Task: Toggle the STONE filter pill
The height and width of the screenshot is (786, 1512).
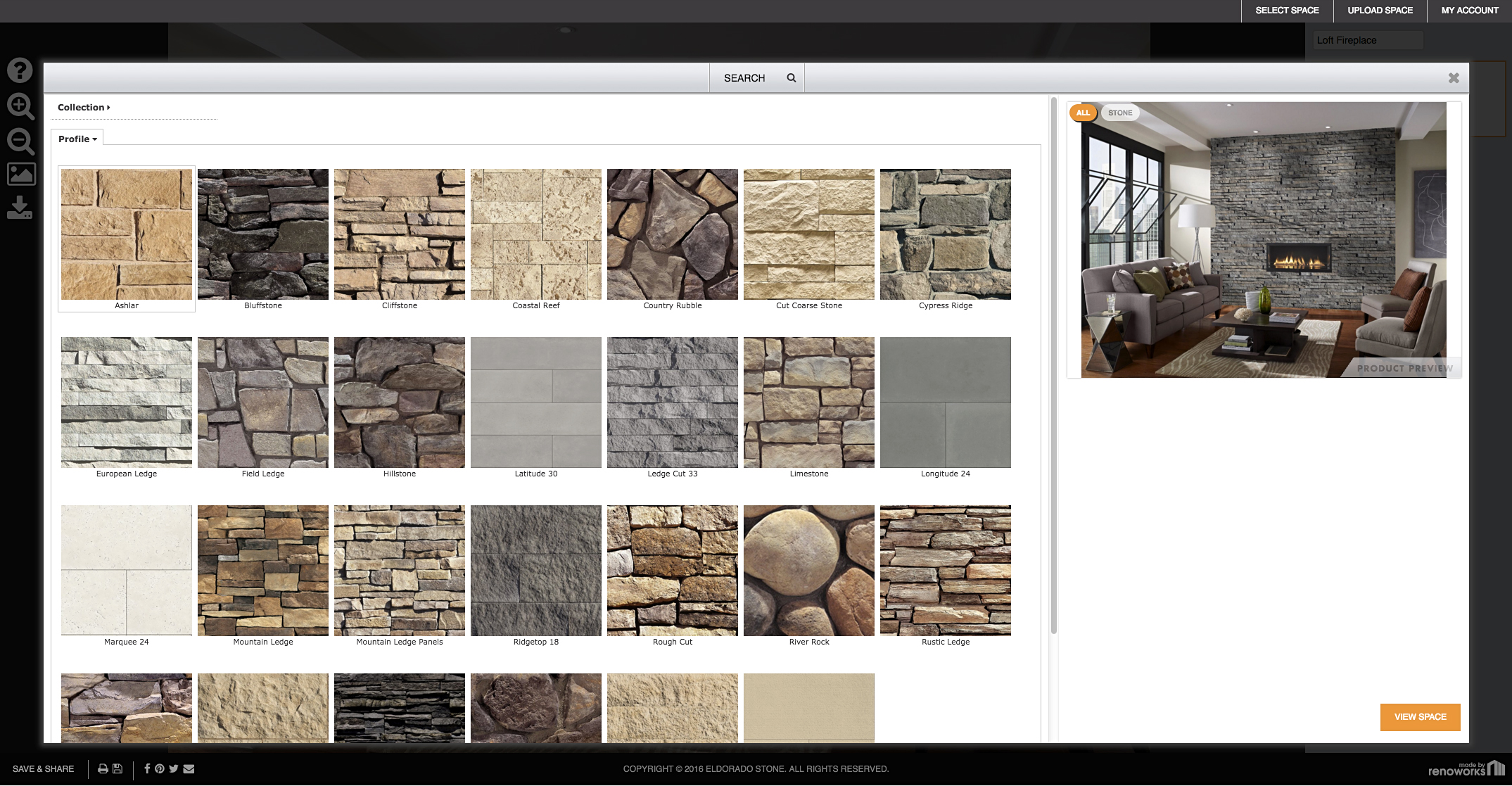Action: point(1120,113)
